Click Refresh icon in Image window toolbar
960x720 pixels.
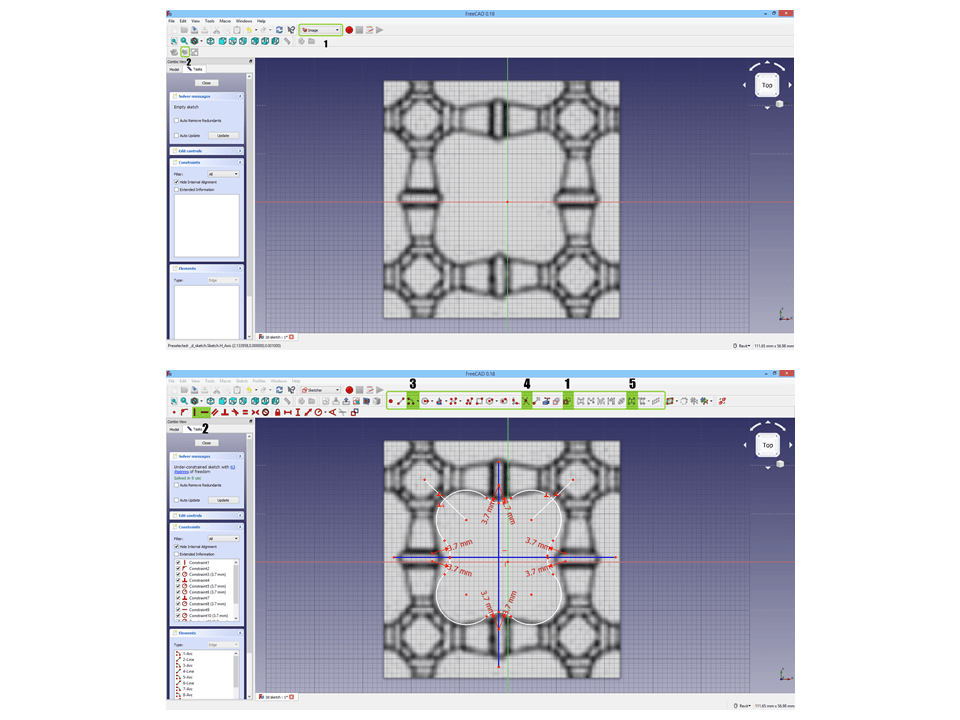279,30
